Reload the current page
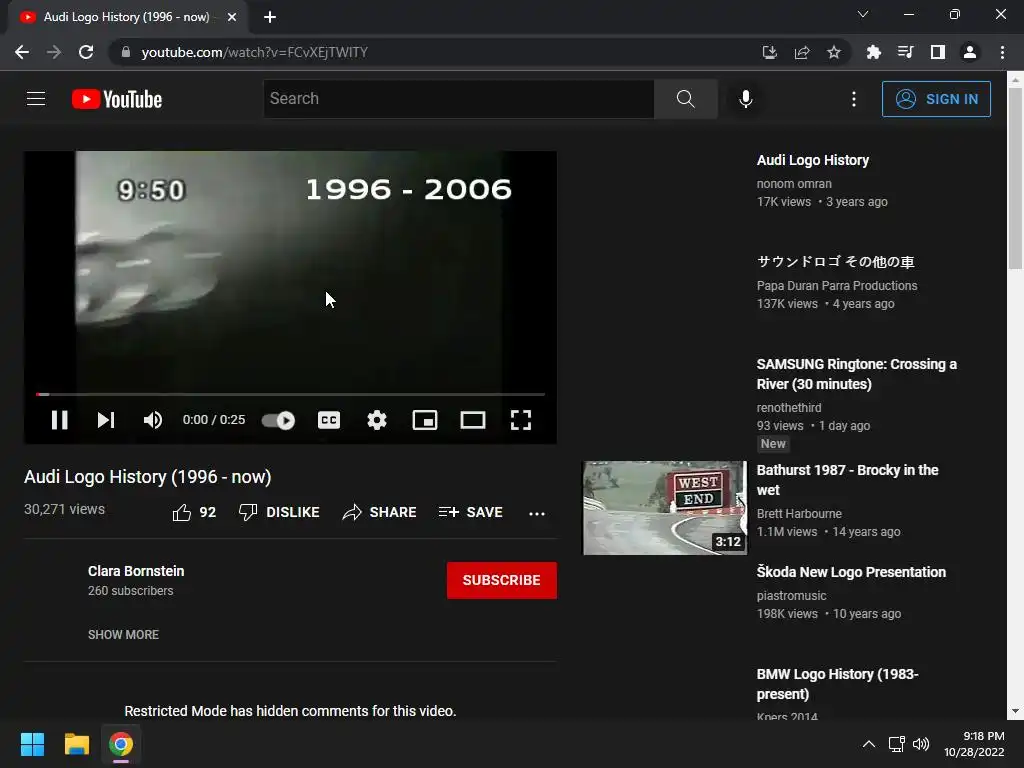The image size is (1024, 768). (86, 52)
